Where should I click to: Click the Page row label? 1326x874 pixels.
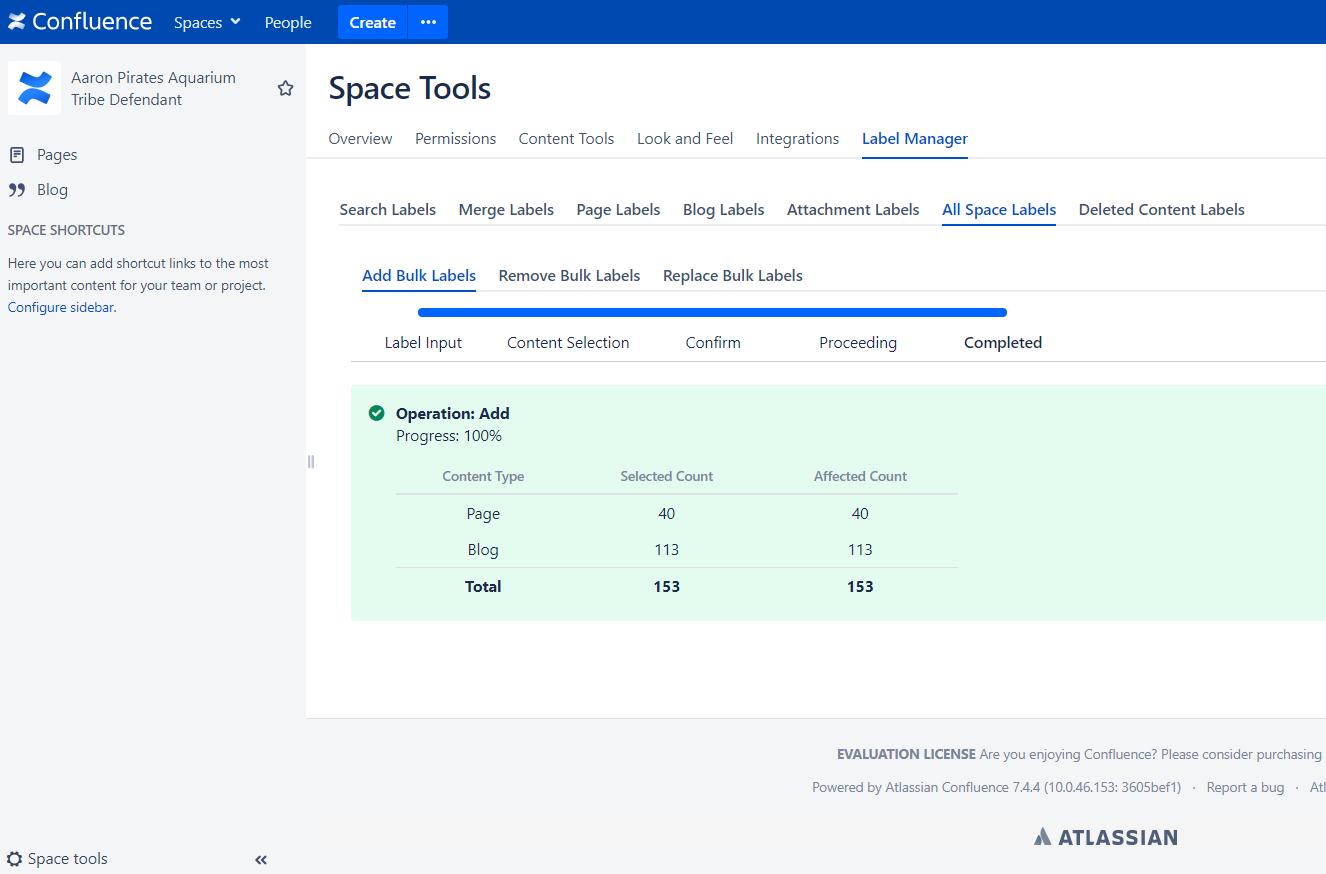483,514
